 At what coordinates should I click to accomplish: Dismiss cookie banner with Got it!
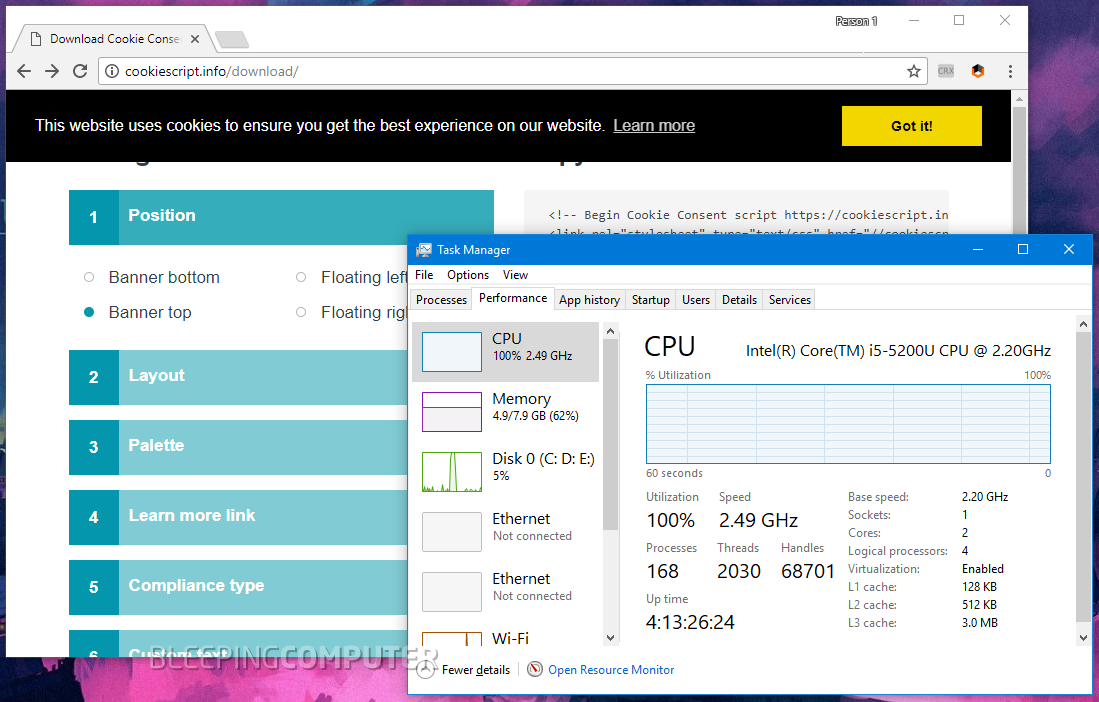tap(911, 126)
